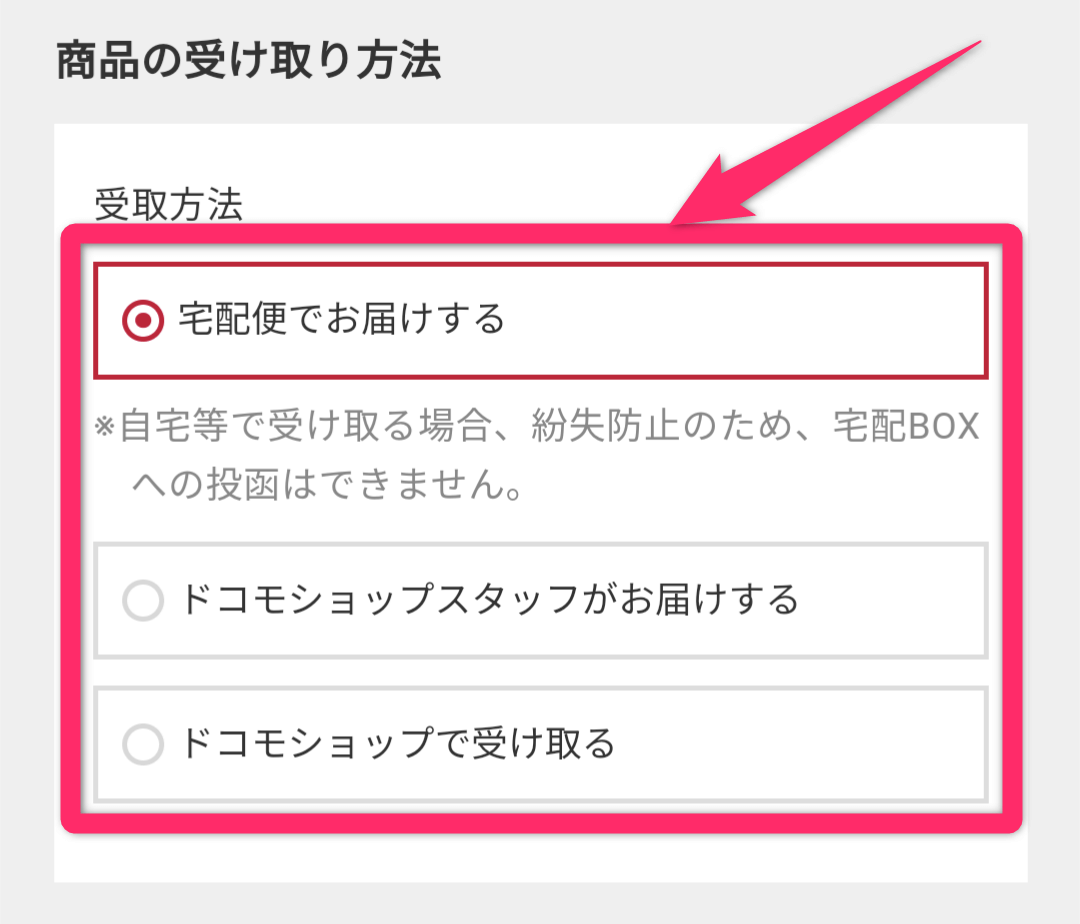This screenshot has width=1080, height=924.
Task: Click the empty radio circle for shop staff delivery
Action: (x=144, y=601)
